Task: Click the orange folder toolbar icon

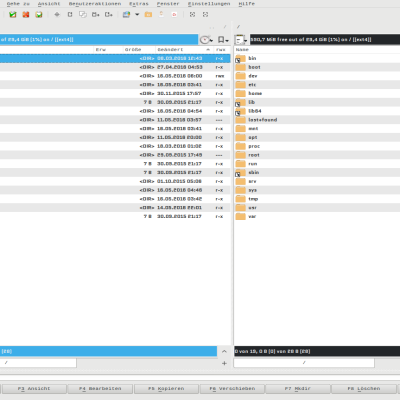Action: click(148, 15)
